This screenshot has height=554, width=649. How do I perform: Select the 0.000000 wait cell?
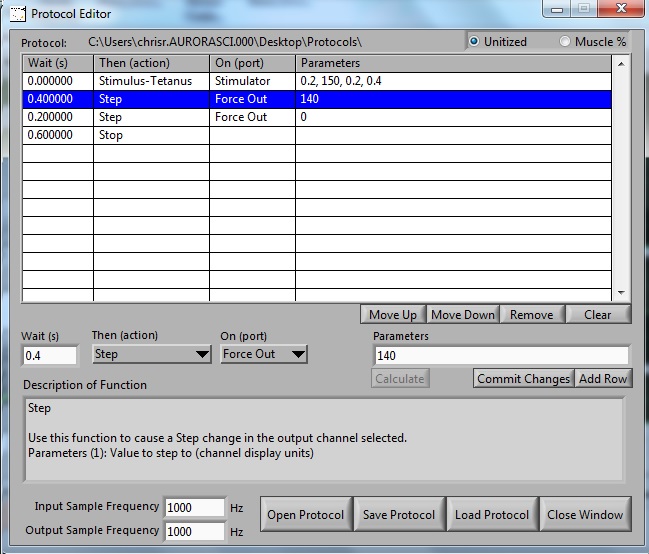58,81
